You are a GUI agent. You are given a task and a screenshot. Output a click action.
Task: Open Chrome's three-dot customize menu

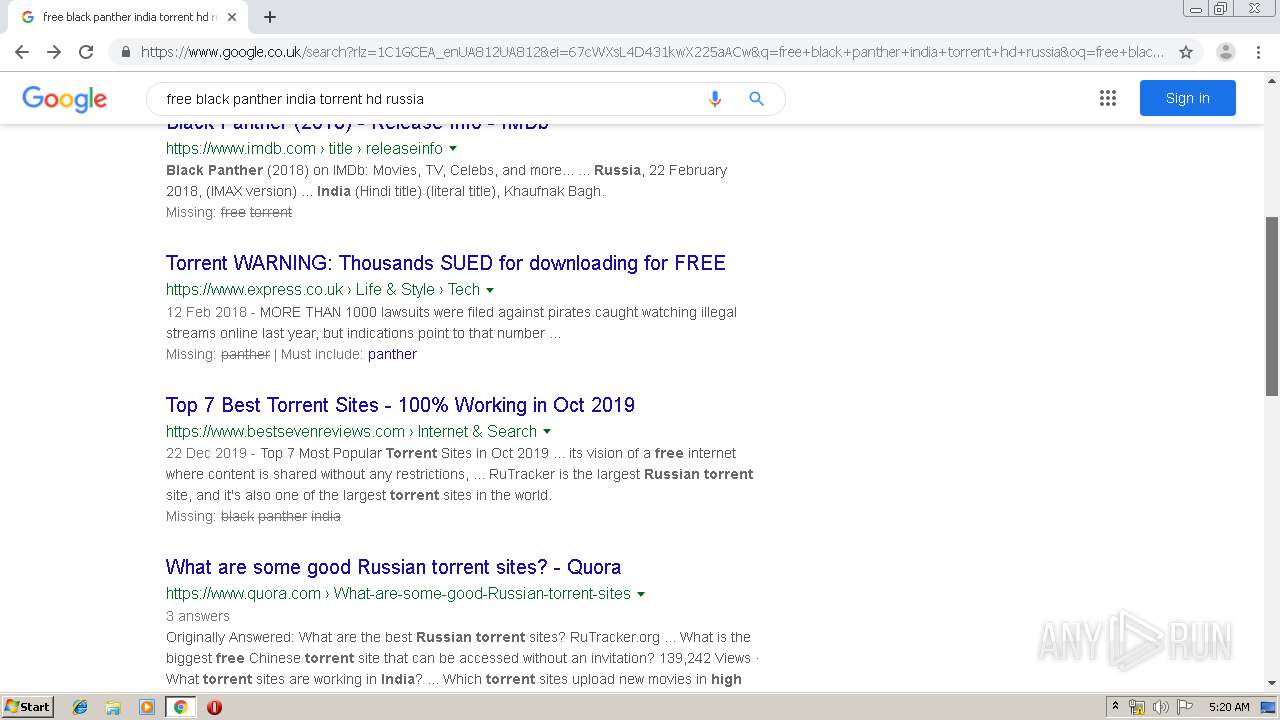tap(1258, 52)
